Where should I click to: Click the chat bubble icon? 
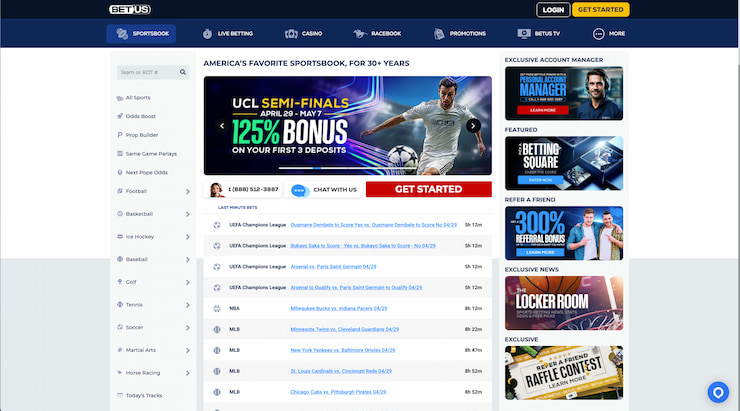(x=299, y=190)
